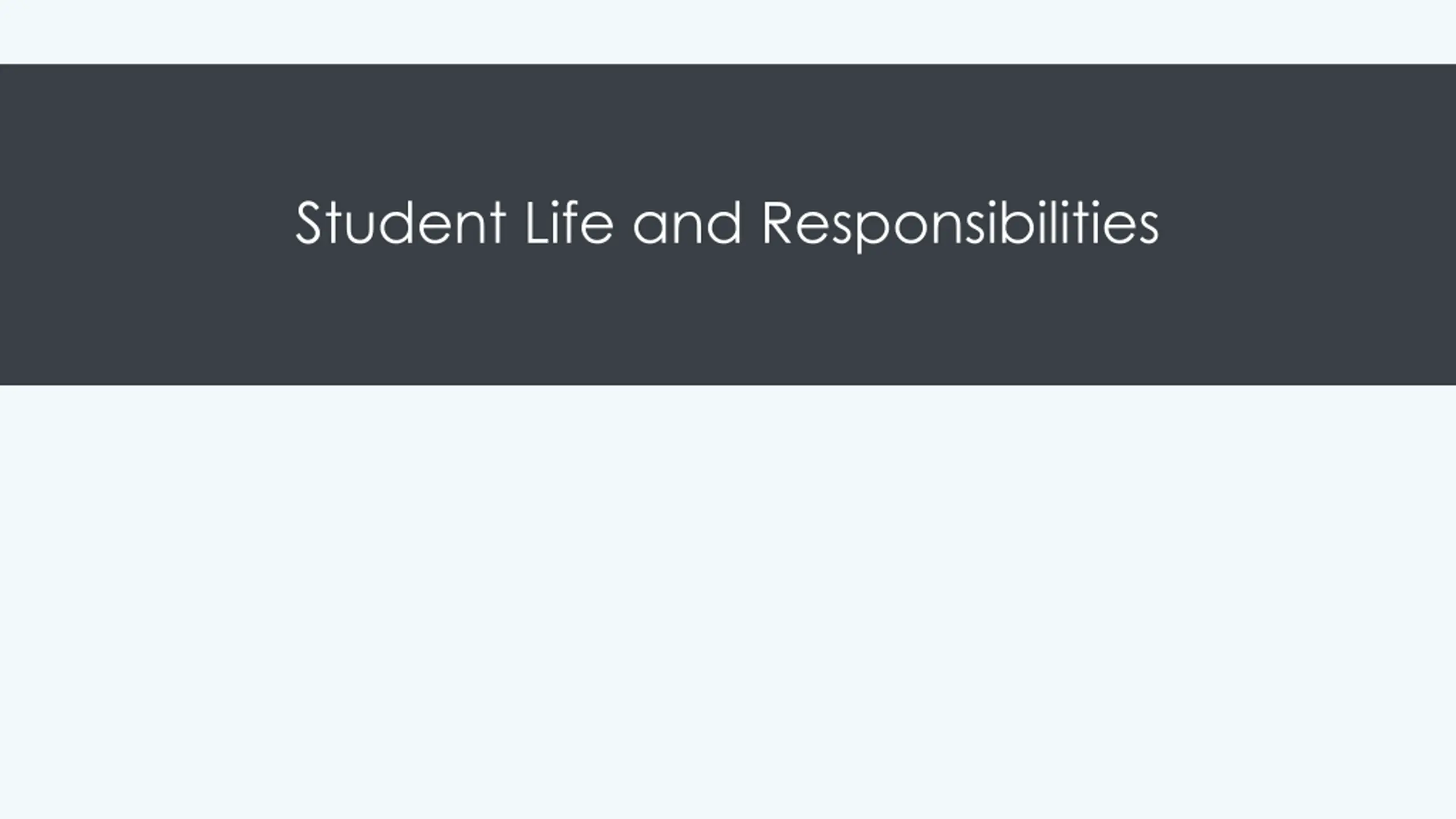The height and width of the screenshot is (819, 1456).
Task: Click the dark banner right of 'Responsibilities'
Action: tap(1308, 224)
